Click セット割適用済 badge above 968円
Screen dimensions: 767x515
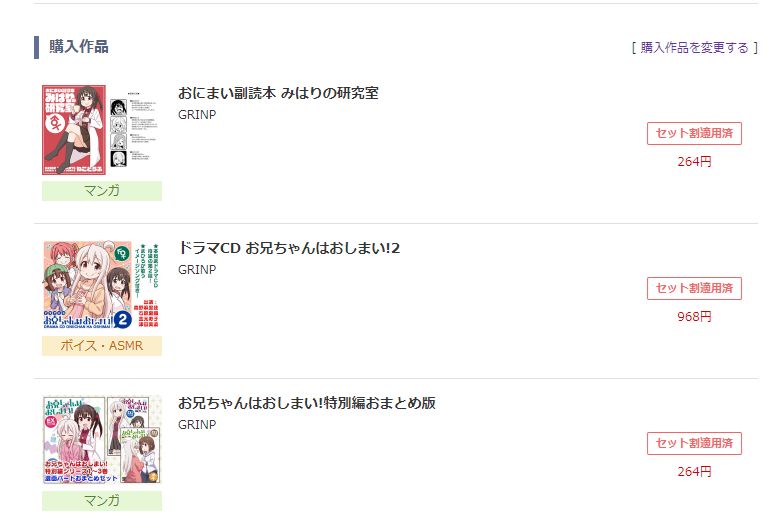pyautogui.click(x=694, y=289)
